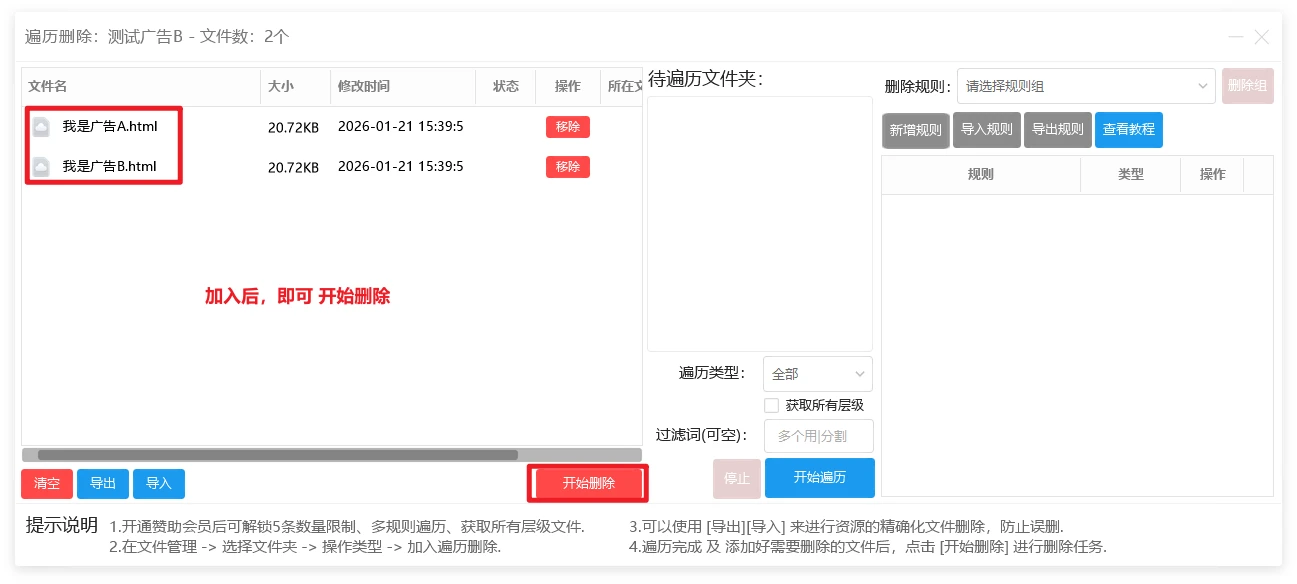Click the 修改时间 column header
Screen dimensions: 1297x584
click(402, 87)
